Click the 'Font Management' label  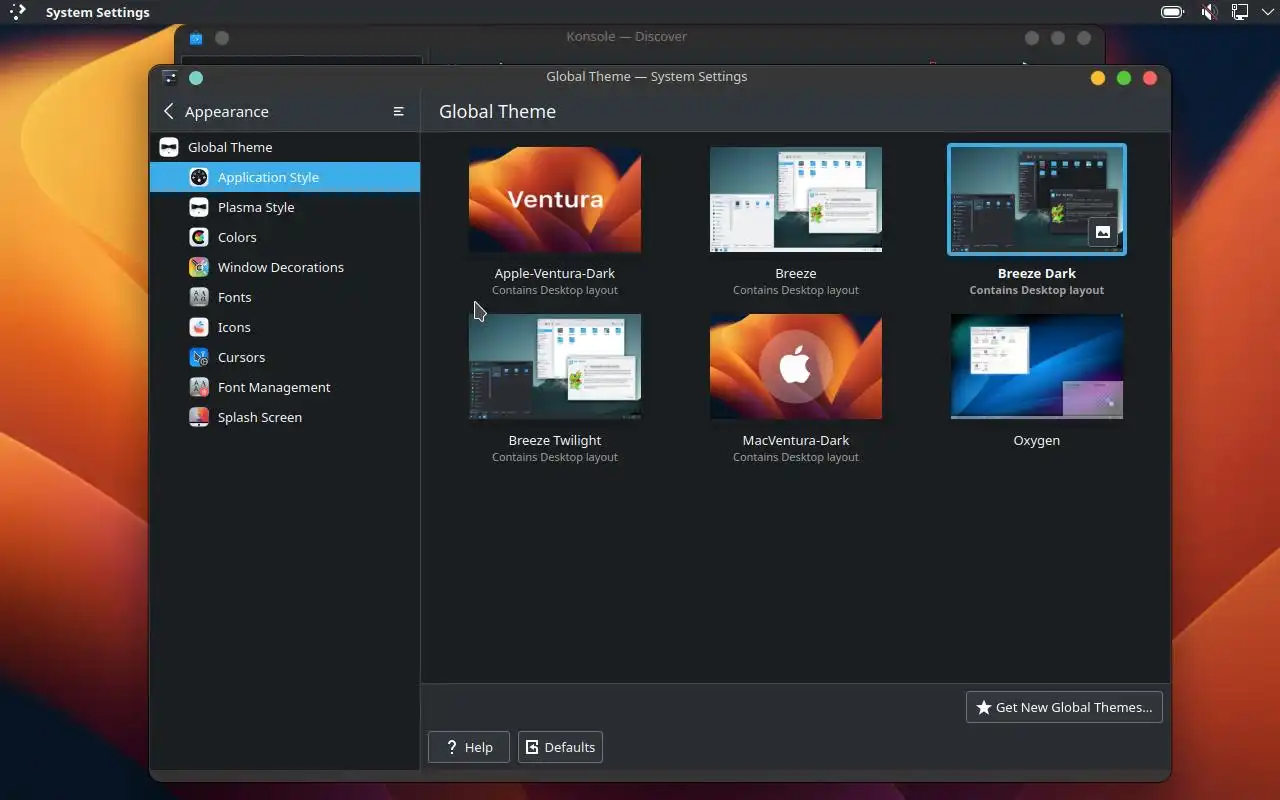coord(274,387)
